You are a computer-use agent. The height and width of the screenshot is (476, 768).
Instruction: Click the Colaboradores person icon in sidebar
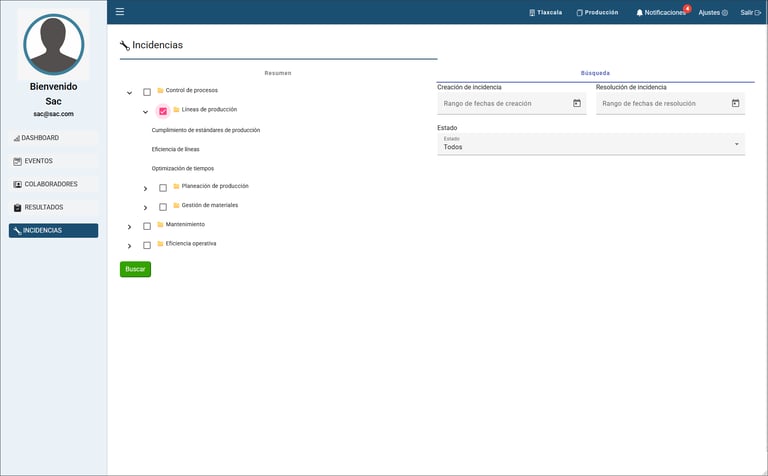[17, 184]
